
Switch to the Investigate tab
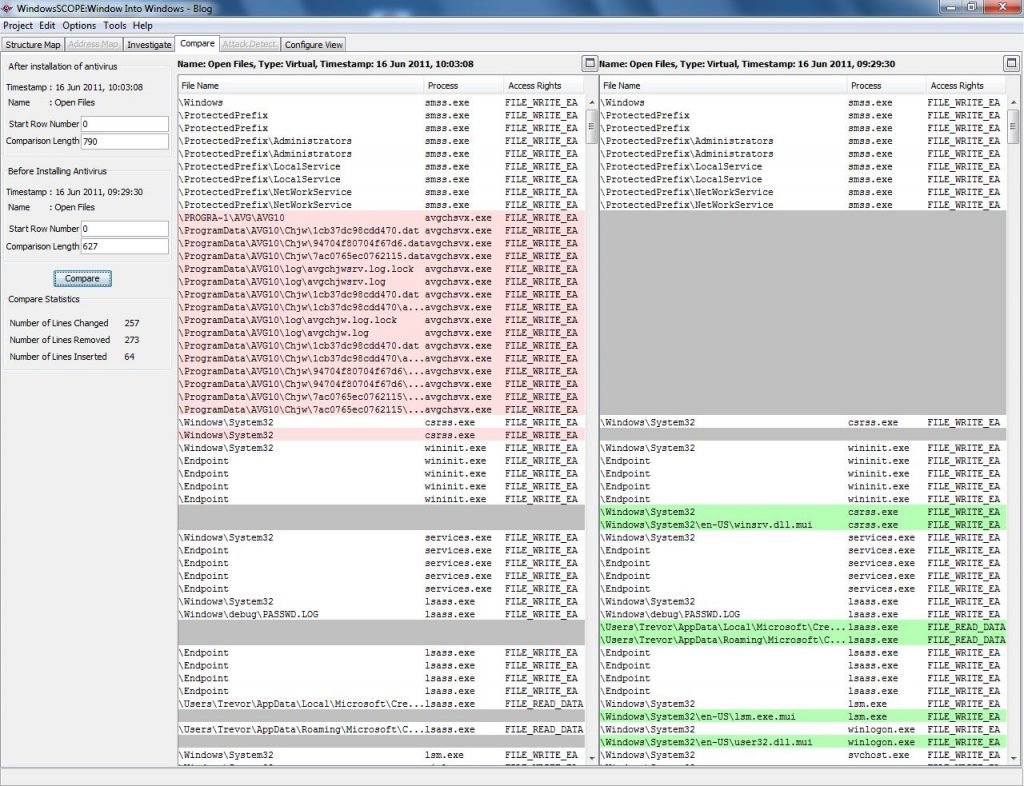click(149, 44)
